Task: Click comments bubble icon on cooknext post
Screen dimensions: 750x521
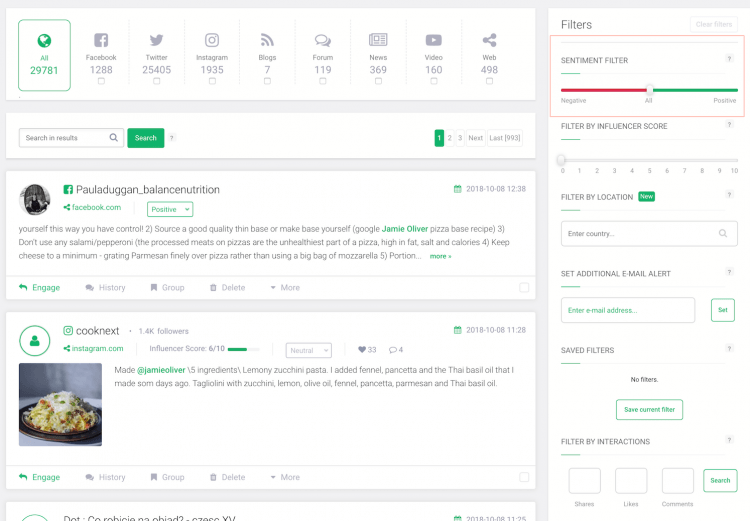Action: pyautogui.click(x=393, y=350)
